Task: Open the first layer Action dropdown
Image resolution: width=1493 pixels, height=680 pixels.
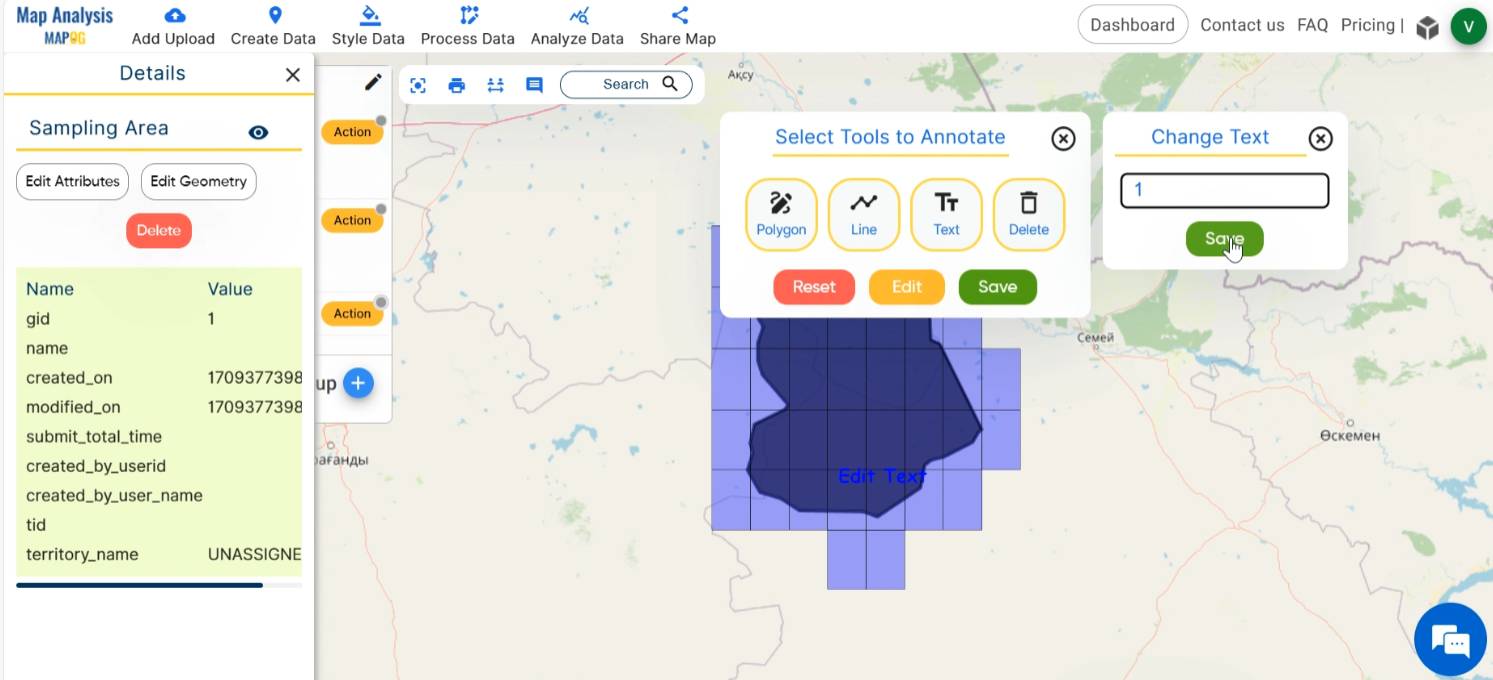Action: coord(352,132)
